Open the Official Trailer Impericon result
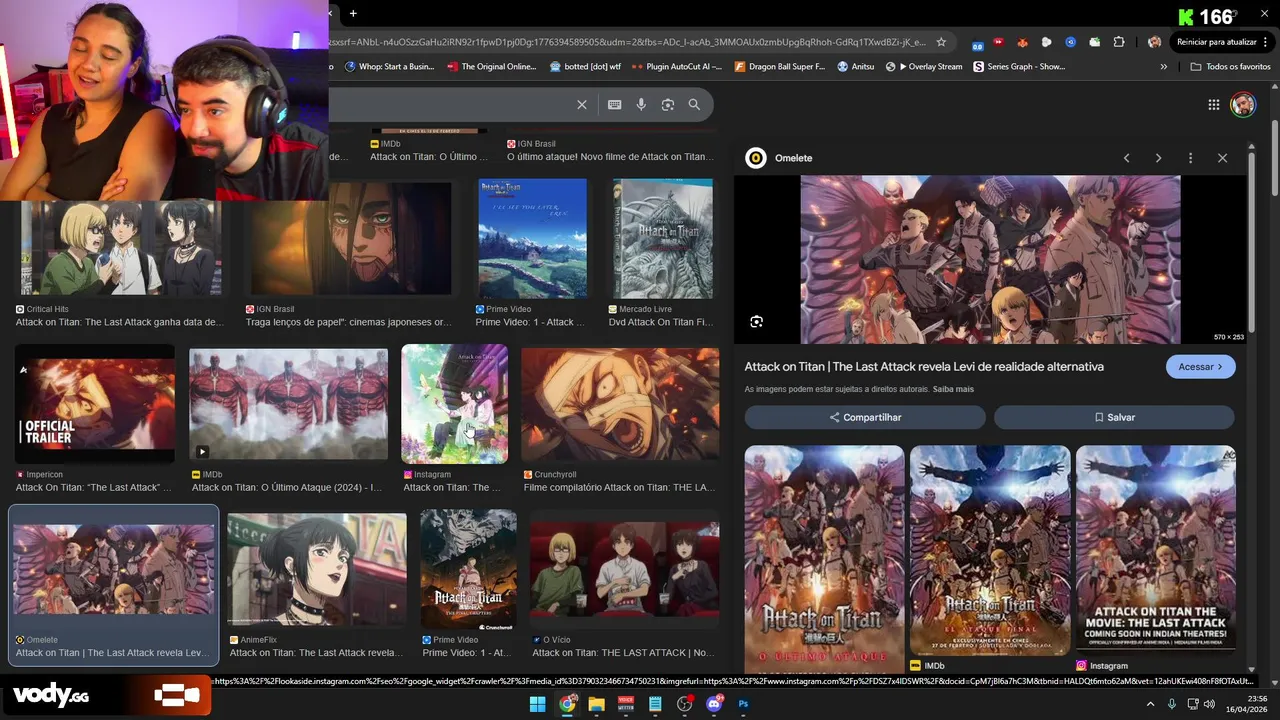 tap(95, 404)
